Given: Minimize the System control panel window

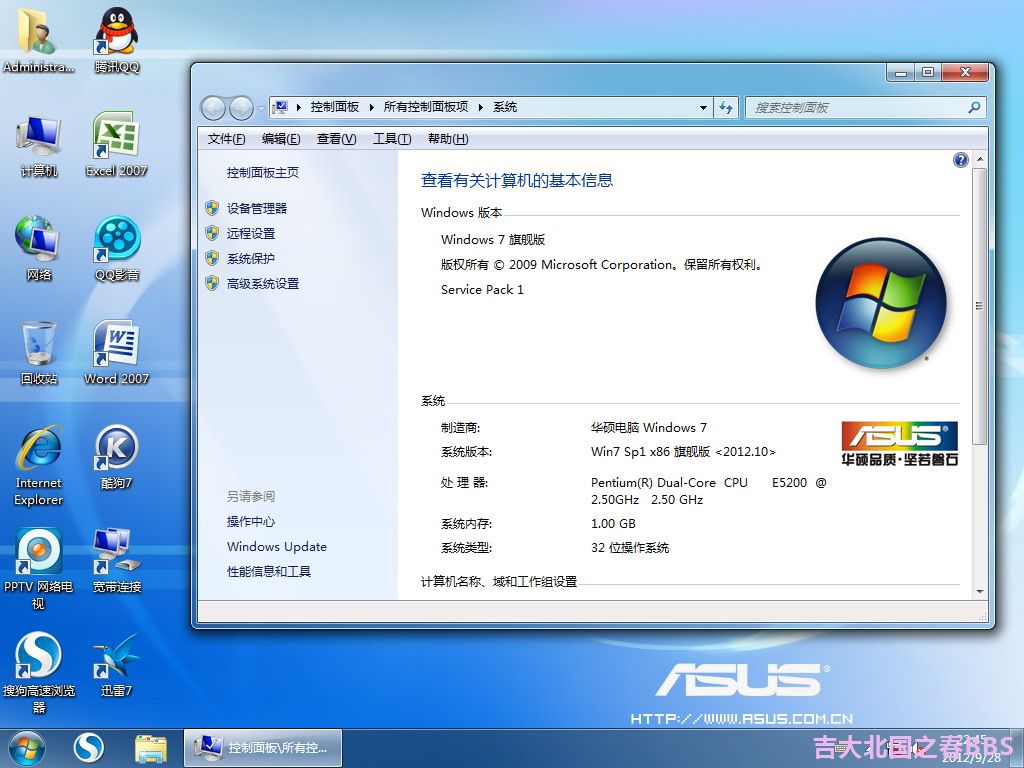Looking at the screenshot, I should click(901, 72).
